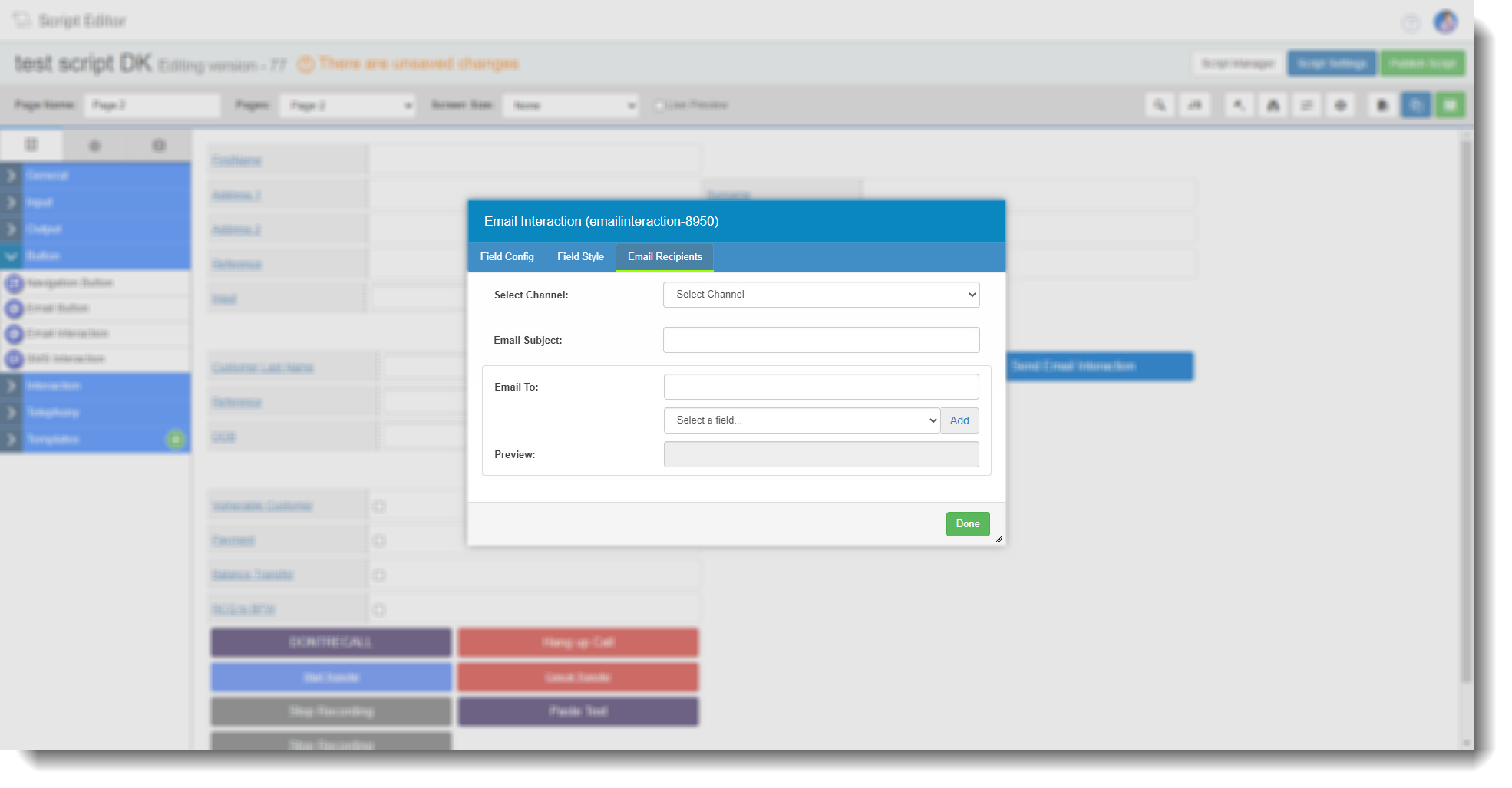Click the Send Email Interaction button
Screen dimensions: 1512x788
[1100, 367]
